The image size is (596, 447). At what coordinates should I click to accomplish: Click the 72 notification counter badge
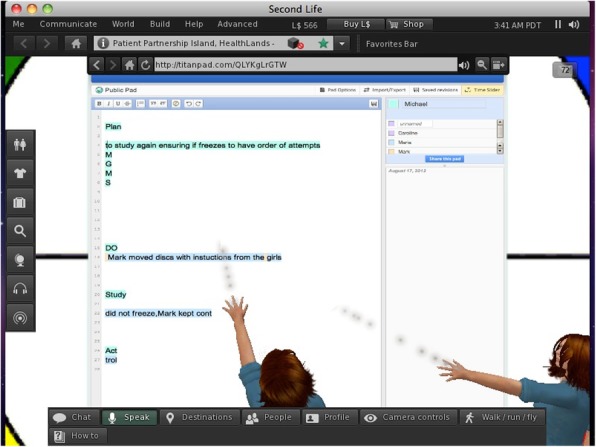564,70
